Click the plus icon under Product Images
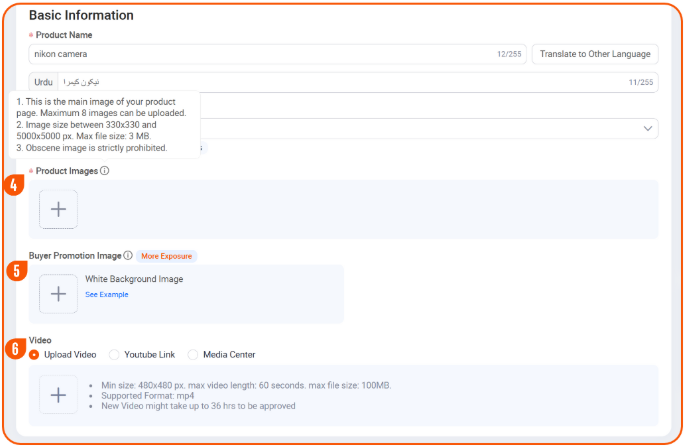685x447 pixels. 58,209
